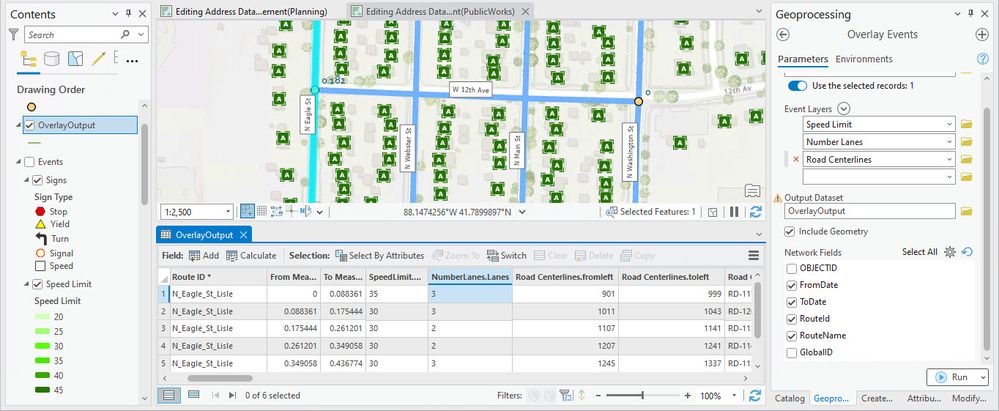This screenshot has width=999, height=411.
Task: Run the Overlay Events tool
Action: click(x=952, y=377)
